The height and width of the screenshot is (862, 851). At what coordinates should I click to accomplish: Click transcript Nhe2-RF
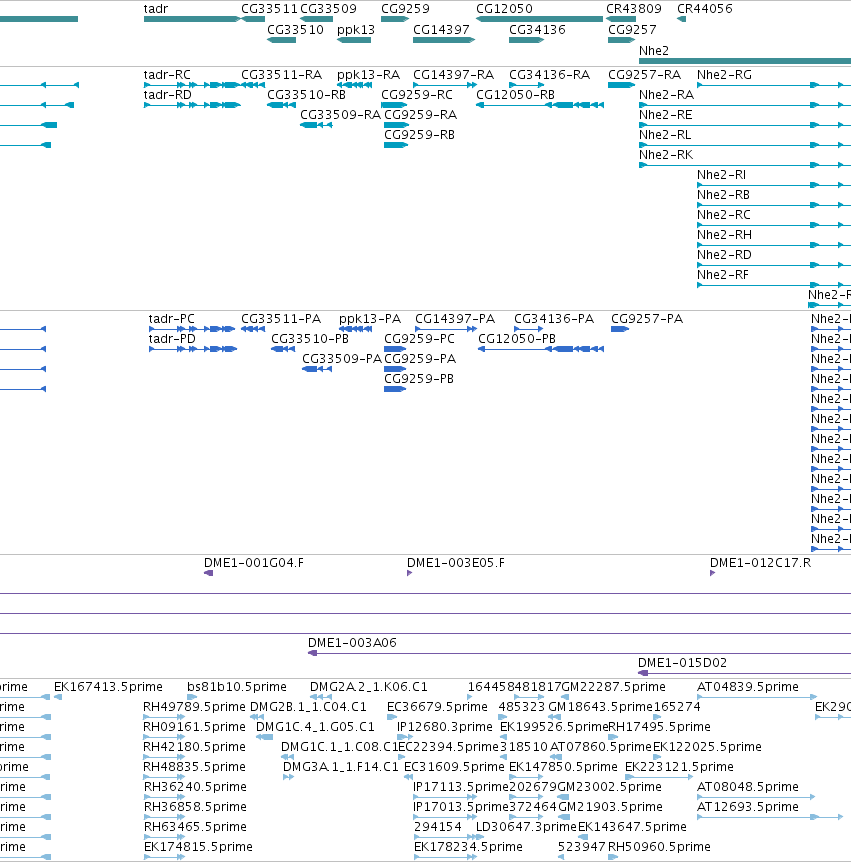pos(723,274)
